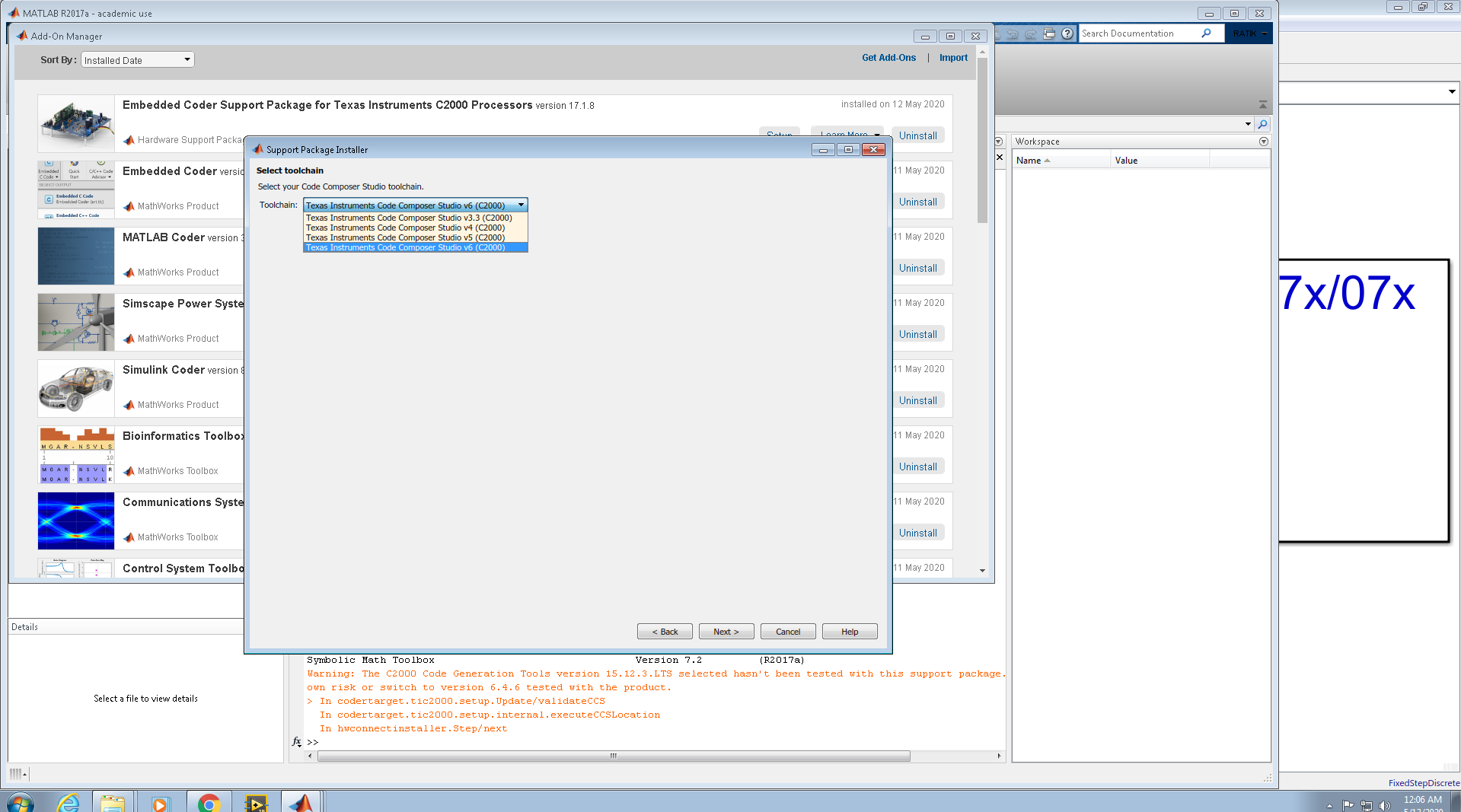Open Bioinformatics Toolbox thumbnail
This screenshot has height=812, width=1461.
[x=76, y=454]
